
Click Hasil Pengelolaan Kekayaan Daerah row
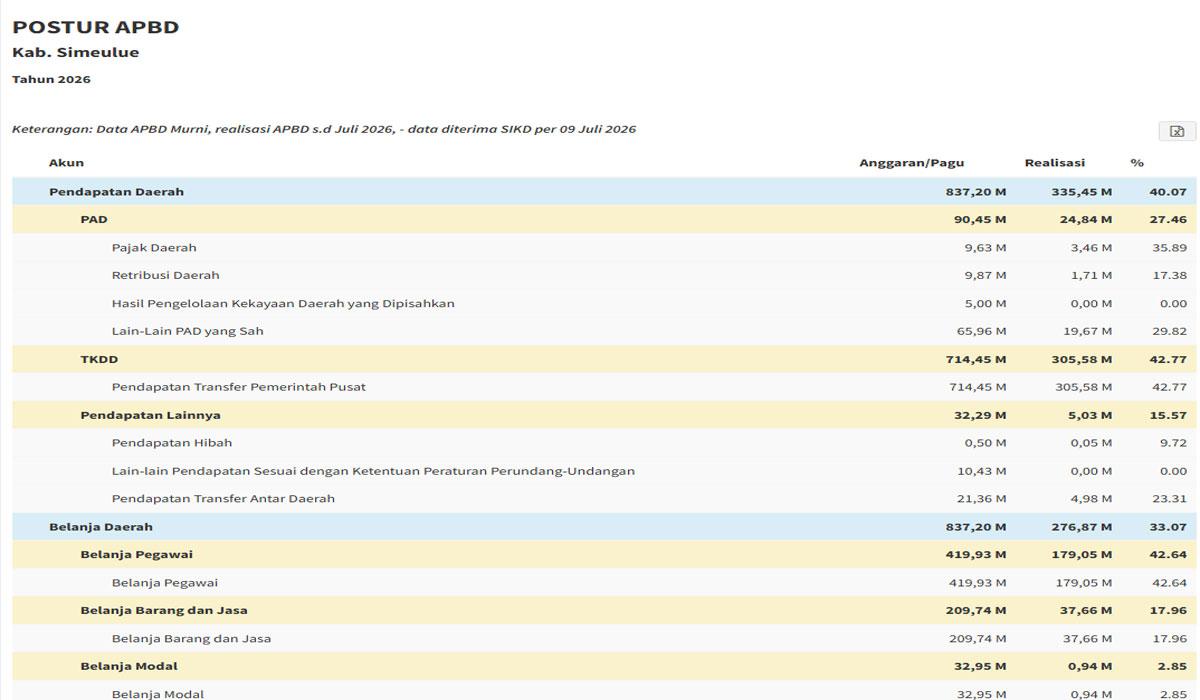pyautogui.click(x=605, y=304)
